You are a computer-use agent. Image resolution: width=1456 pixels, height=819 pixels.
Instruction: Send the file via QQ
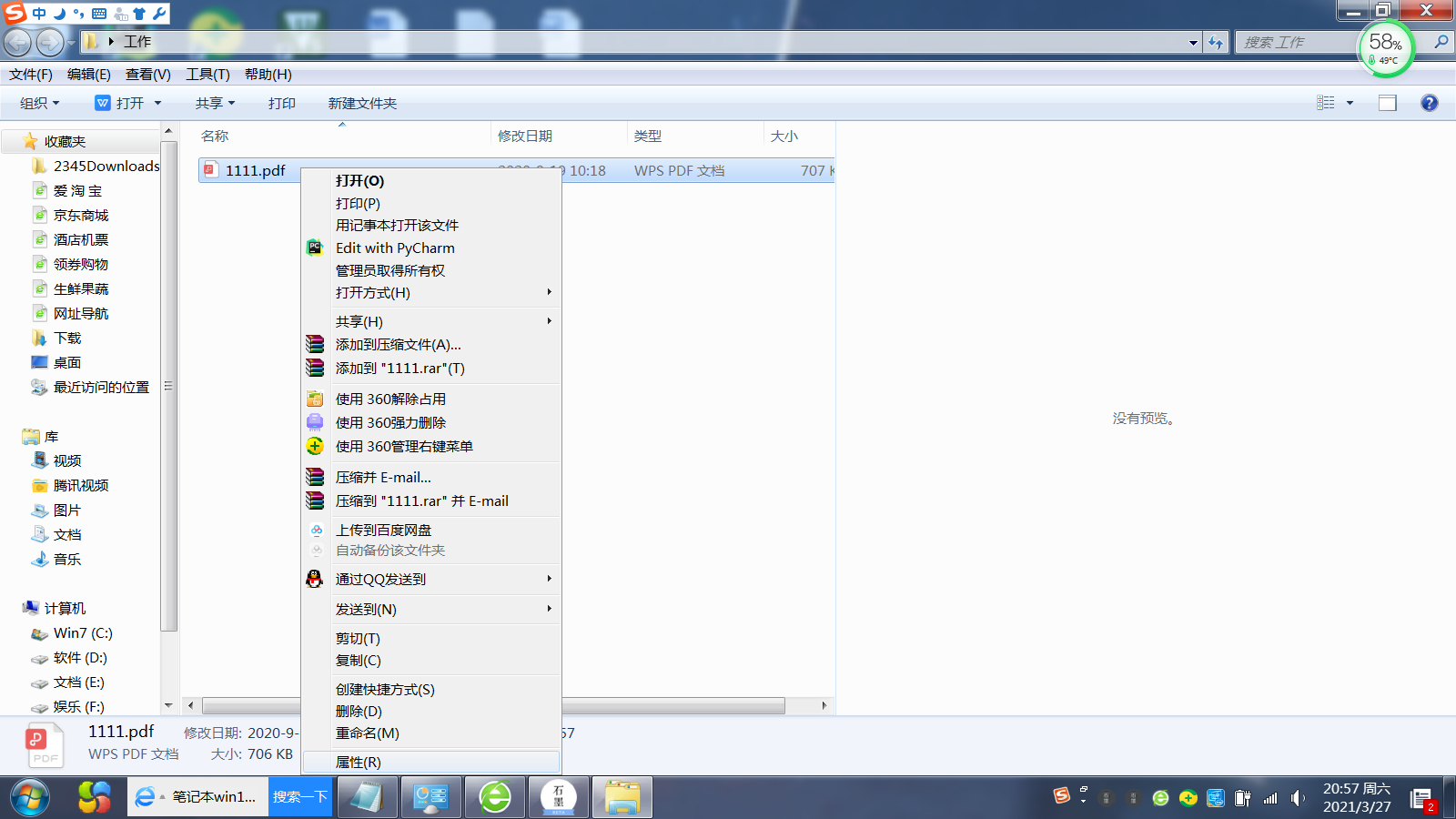[379, 579]
